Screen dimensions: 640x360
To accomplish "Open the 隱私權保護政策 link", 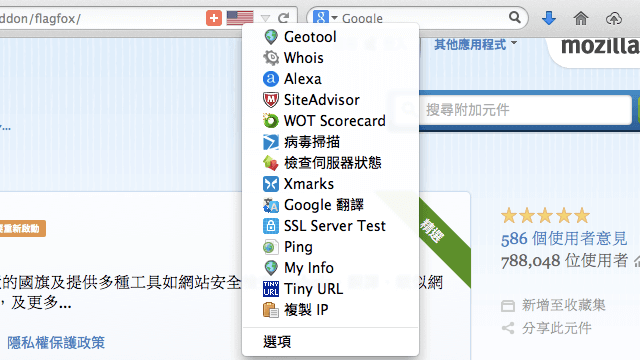I will (x=56, y=342).
